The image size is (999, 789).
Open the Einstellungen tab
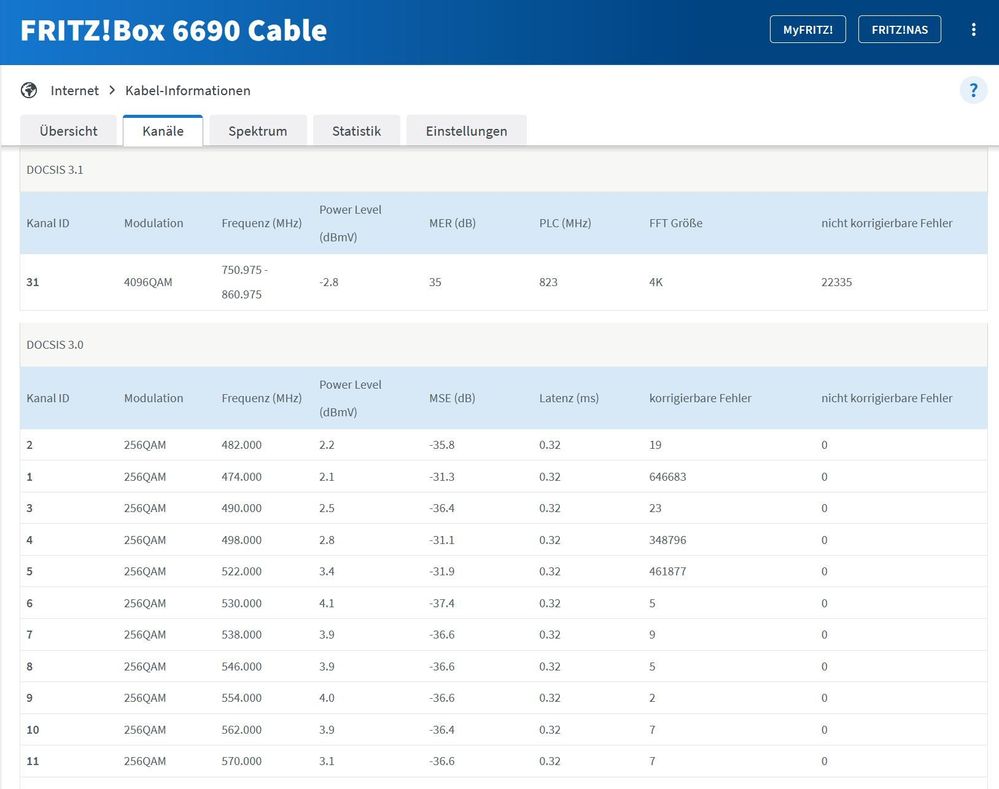pyautogui.click(x=466, y=131)
